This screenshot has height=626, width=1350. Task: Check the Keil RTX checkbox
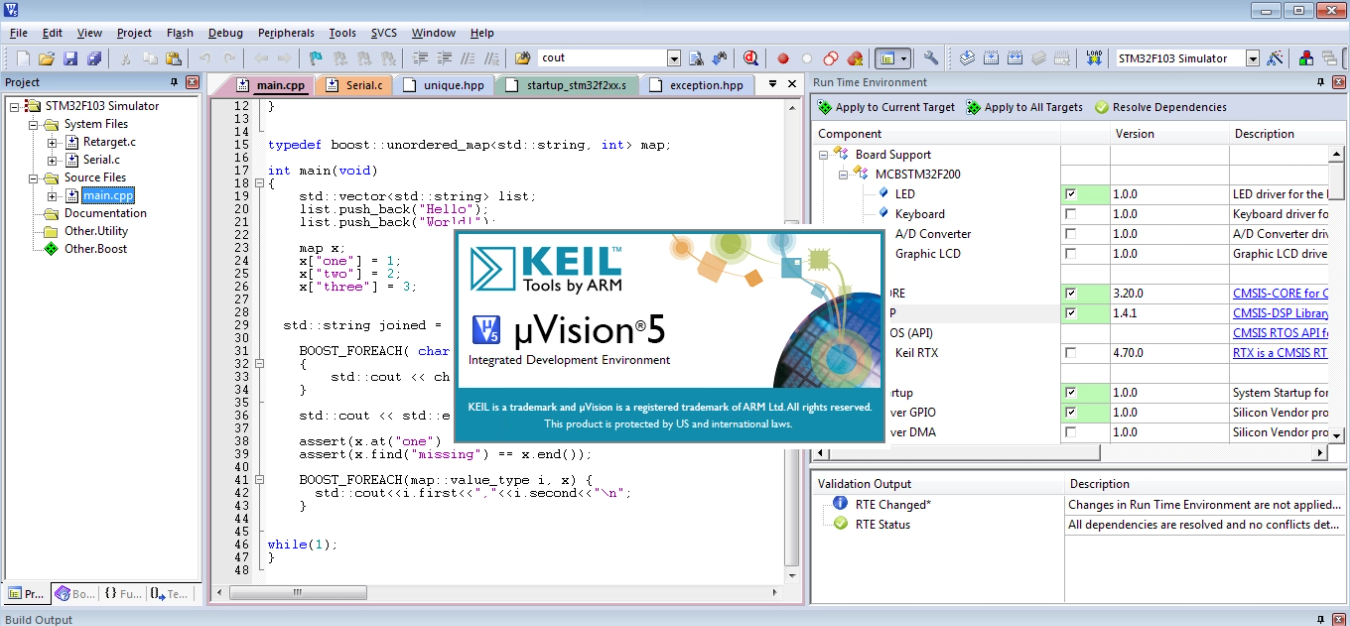(1071, 353)
